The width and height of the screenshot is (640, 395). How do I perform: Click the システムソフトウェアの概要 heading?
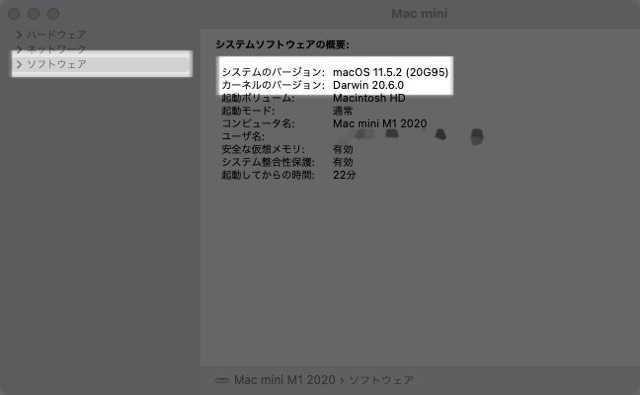click(x=282, y=44)
